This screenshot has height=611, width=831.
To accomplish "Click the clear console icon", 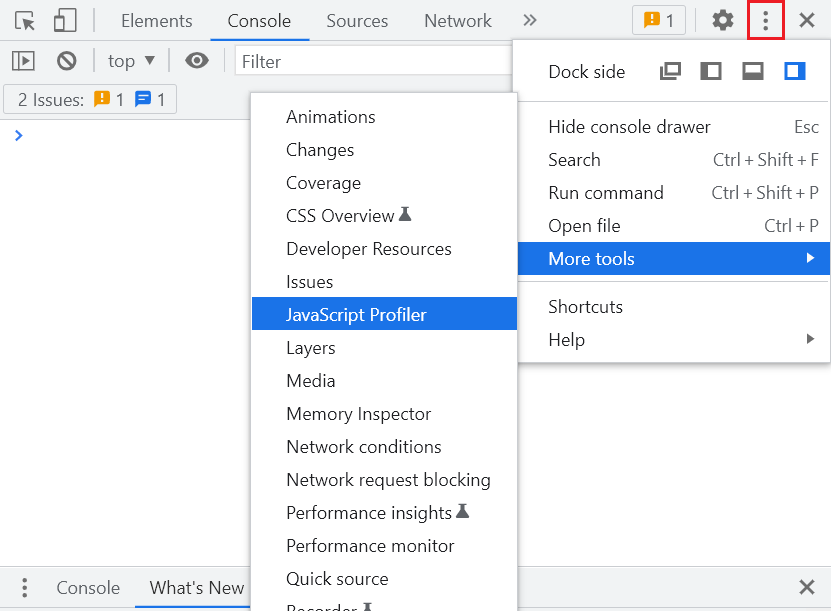I will click(x=67, y=61).
